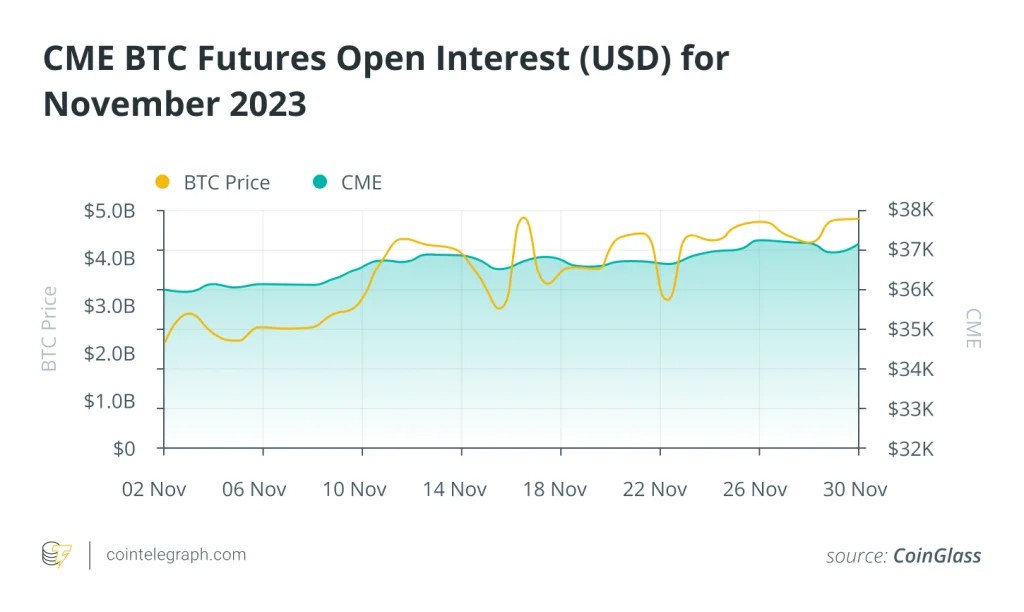Select the 06 Nov date label
The image size is (1024, 612).
(254, 489)
